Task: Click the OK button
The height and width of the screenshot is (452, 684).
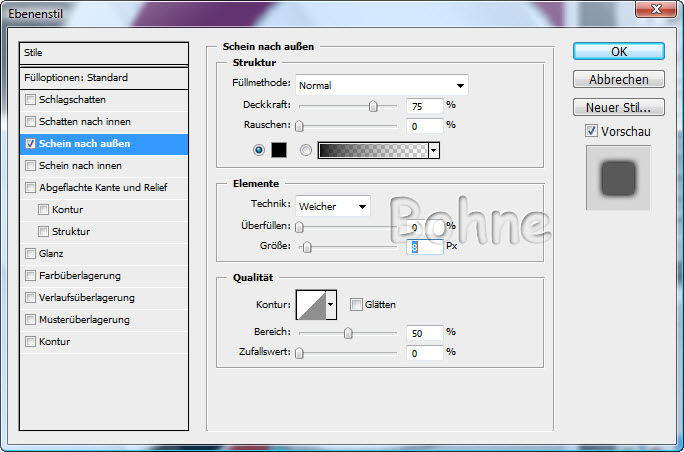Action: [618, 52]
